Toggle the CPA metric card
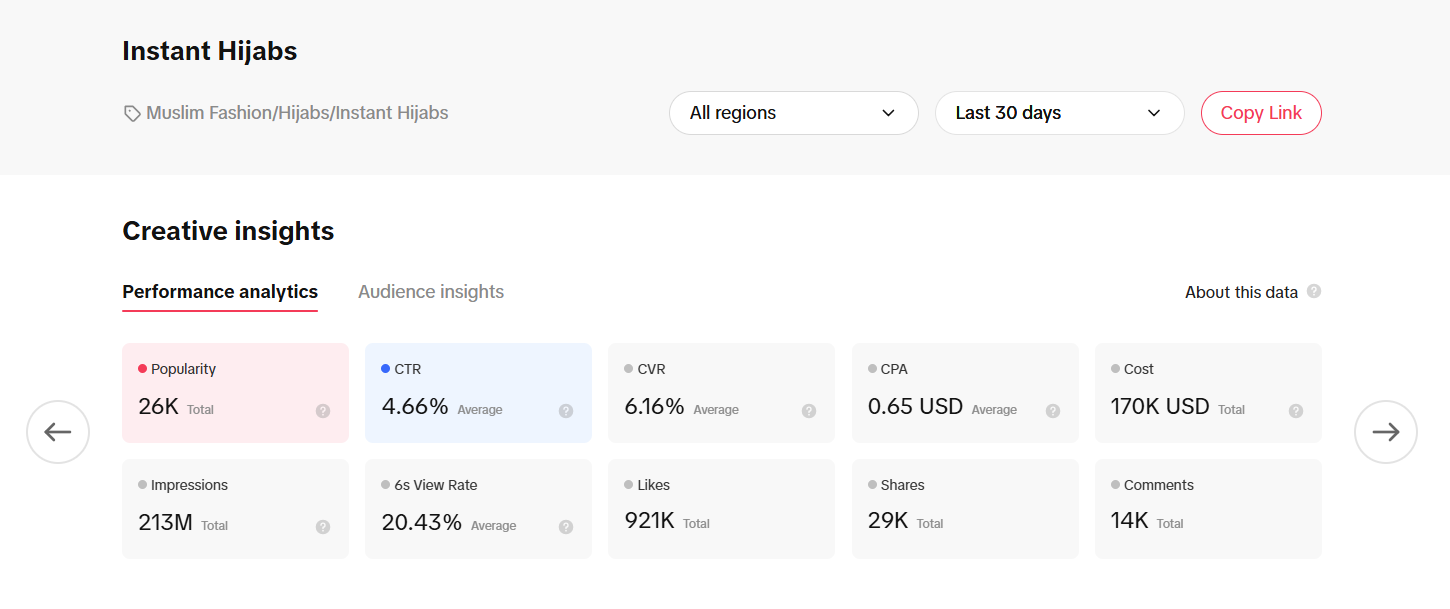Viewport: 1450px width, 609px height. [965, 393]
